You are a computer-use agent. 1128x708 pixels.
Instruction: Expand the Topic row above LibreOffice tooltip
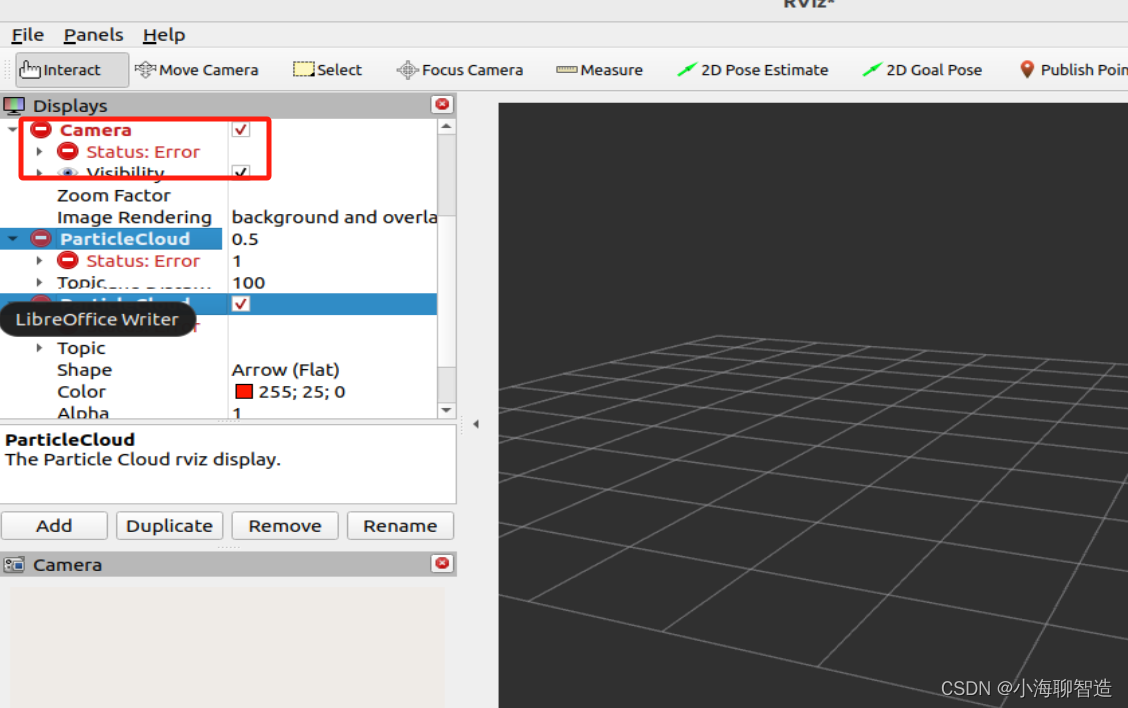(40, 282)
